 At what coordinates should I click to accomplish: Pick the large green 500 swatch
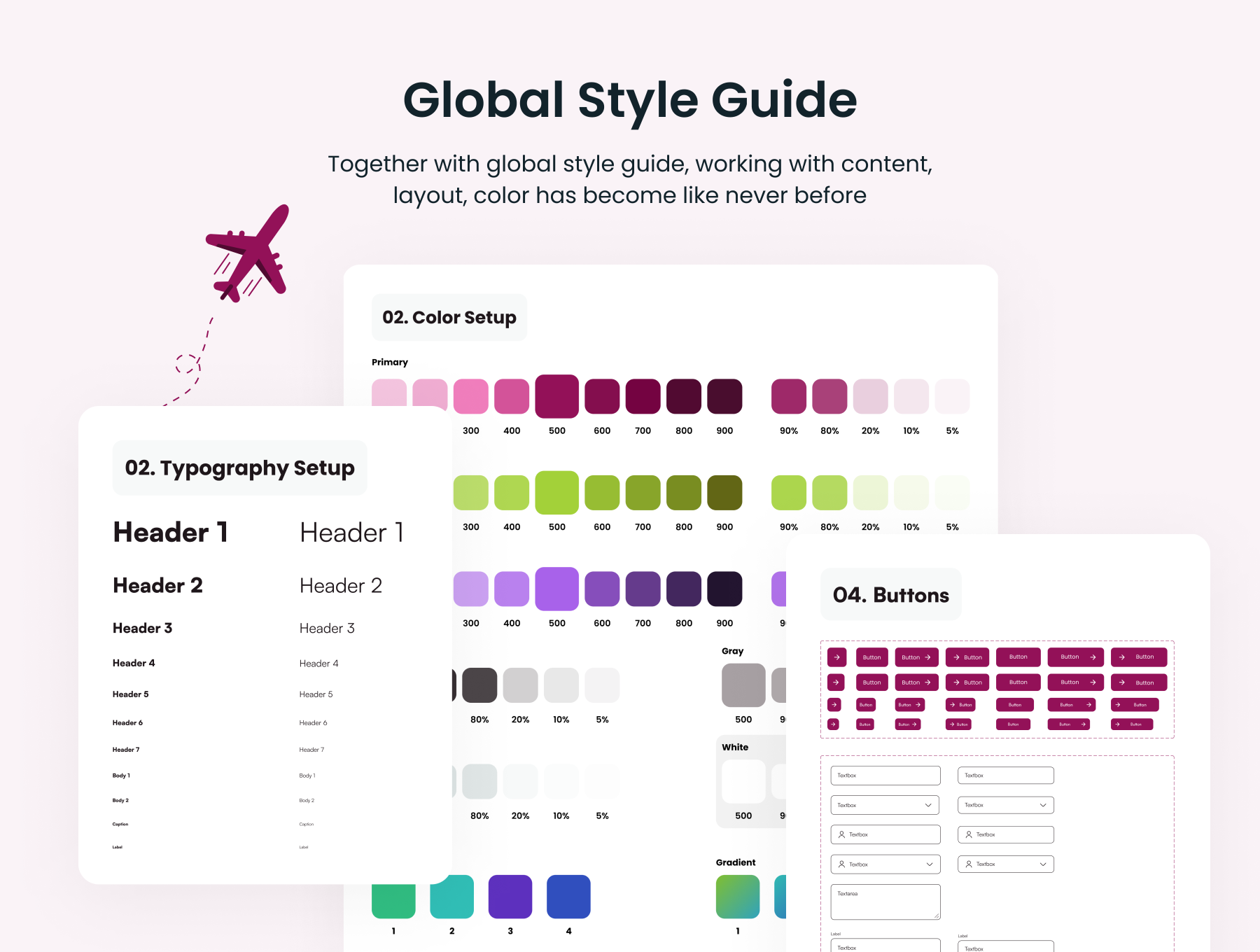pos(556,493)
